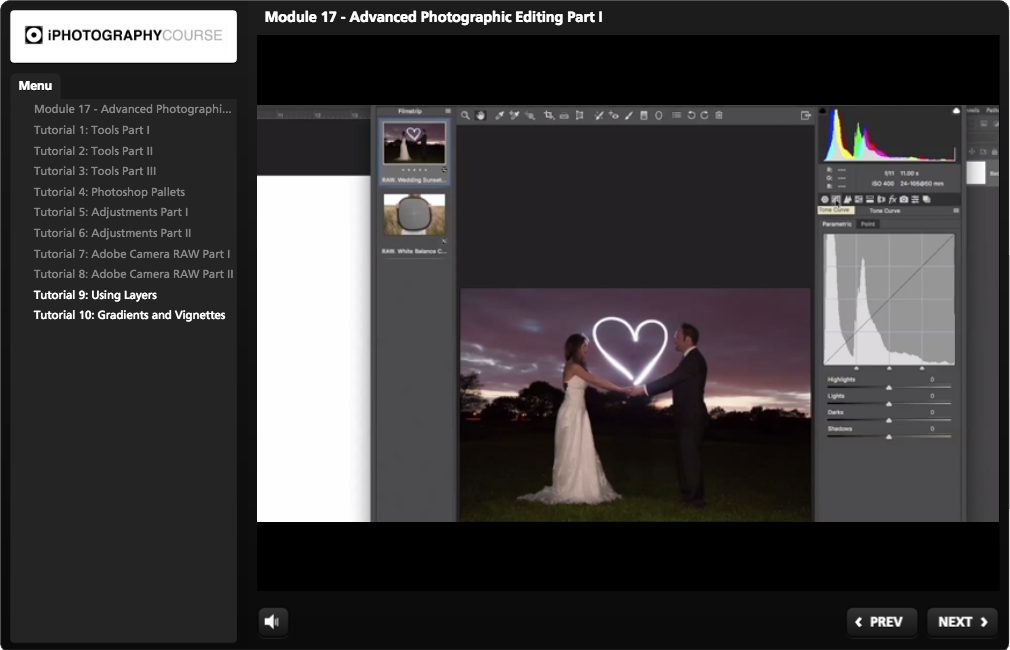The width and height of the screenshot is (1010, 650).
Task: Select the Crop tool in Camera Raw
Action: click(x=549, y=115)
